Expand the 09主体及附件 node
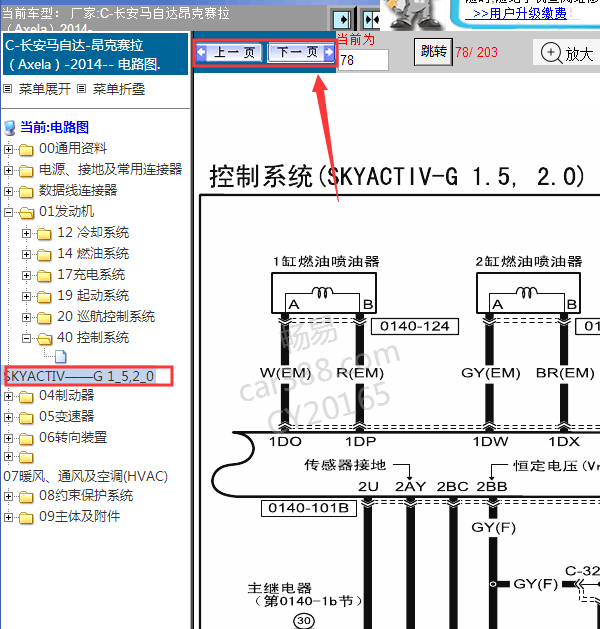The width and height of the screenshot is (600, 629). (8, 517)
